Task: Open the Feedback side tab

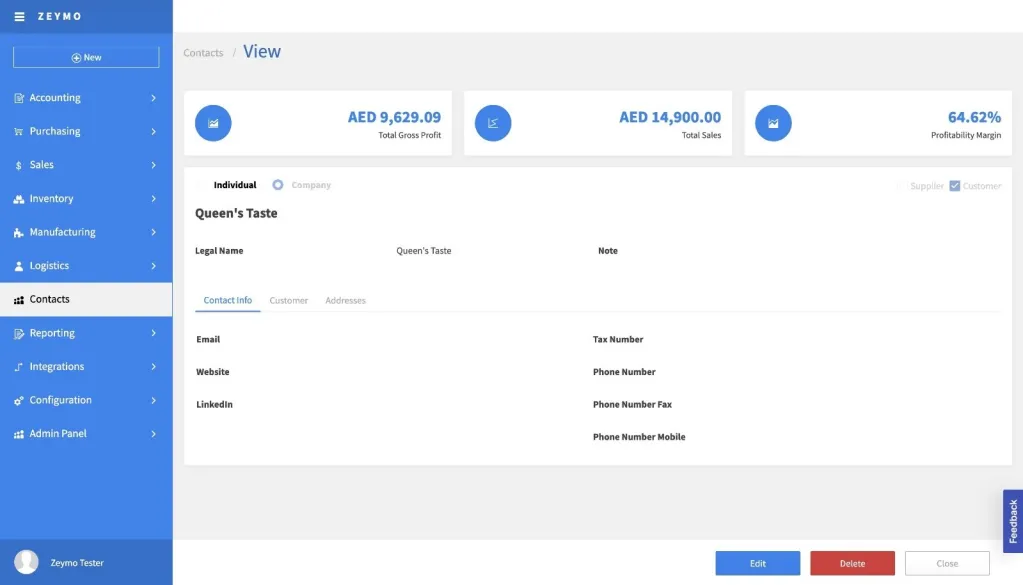Action: coord(1013,521)
